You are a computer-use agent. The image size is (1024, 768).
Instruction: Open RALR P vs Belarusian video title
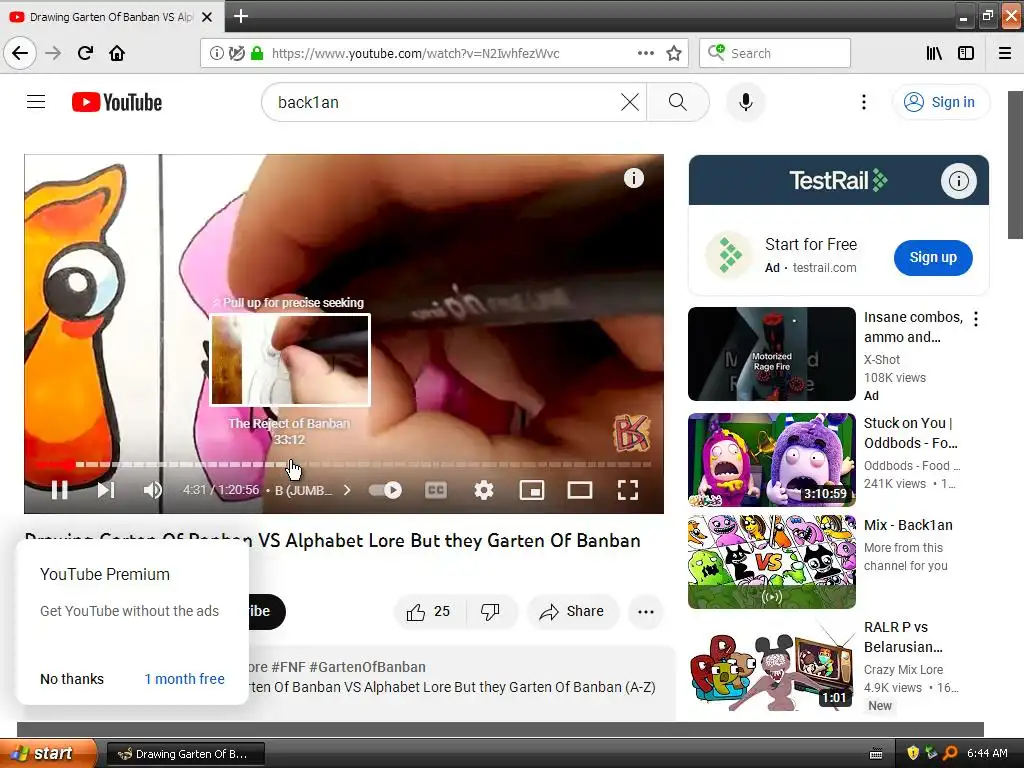903,637
